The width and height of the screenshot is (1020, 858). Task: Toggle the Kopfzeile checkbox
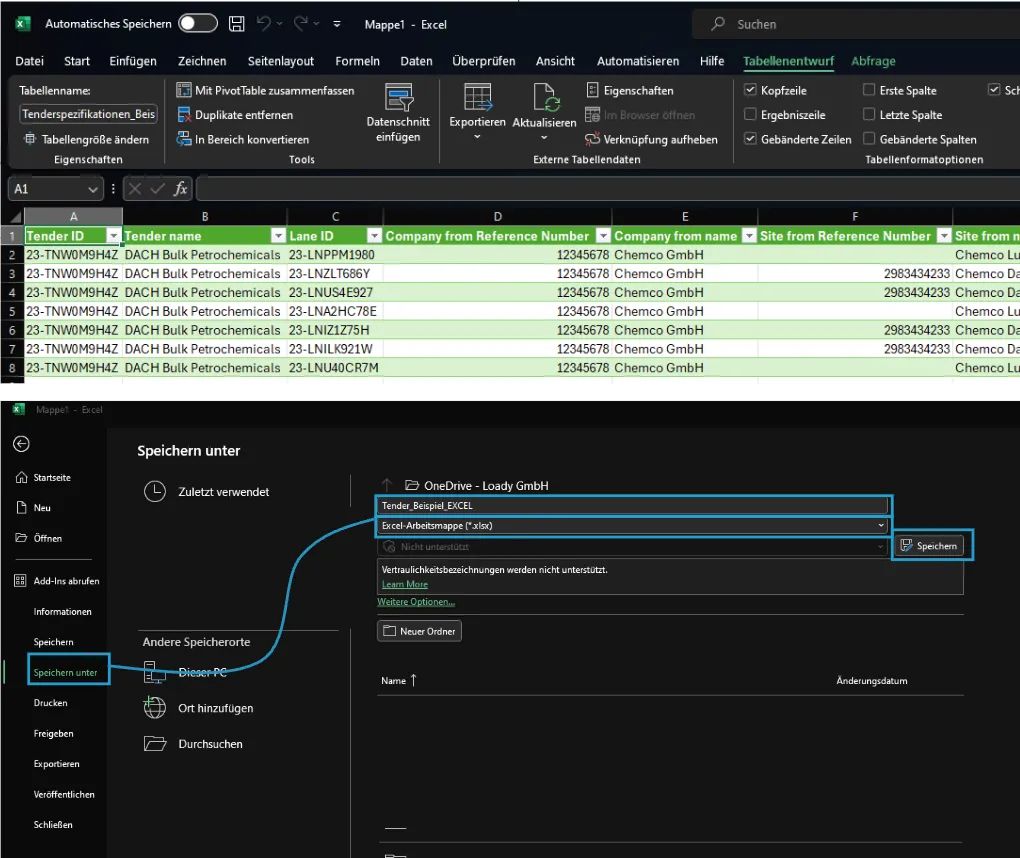click(750, 90)
